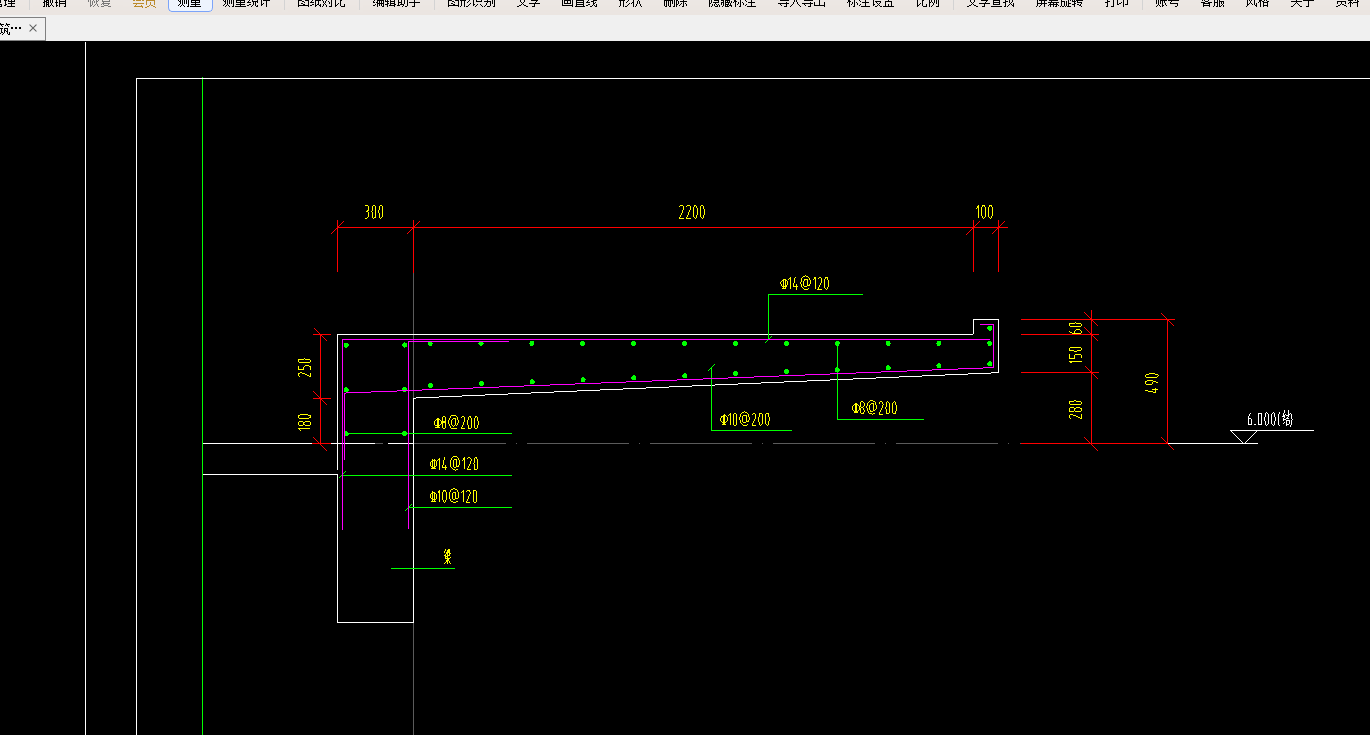Click the 梁 beam label text

click(x=448, y=556)
